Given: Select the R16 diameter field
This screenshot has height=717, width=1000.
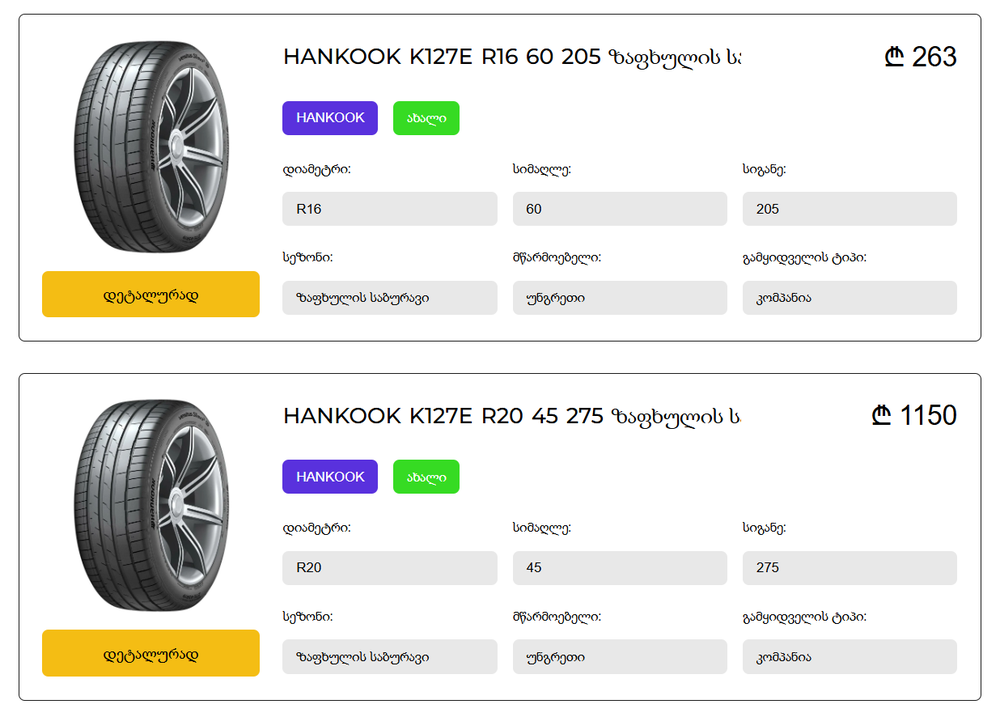Looking at the screenshot, I should click(390, 209).
